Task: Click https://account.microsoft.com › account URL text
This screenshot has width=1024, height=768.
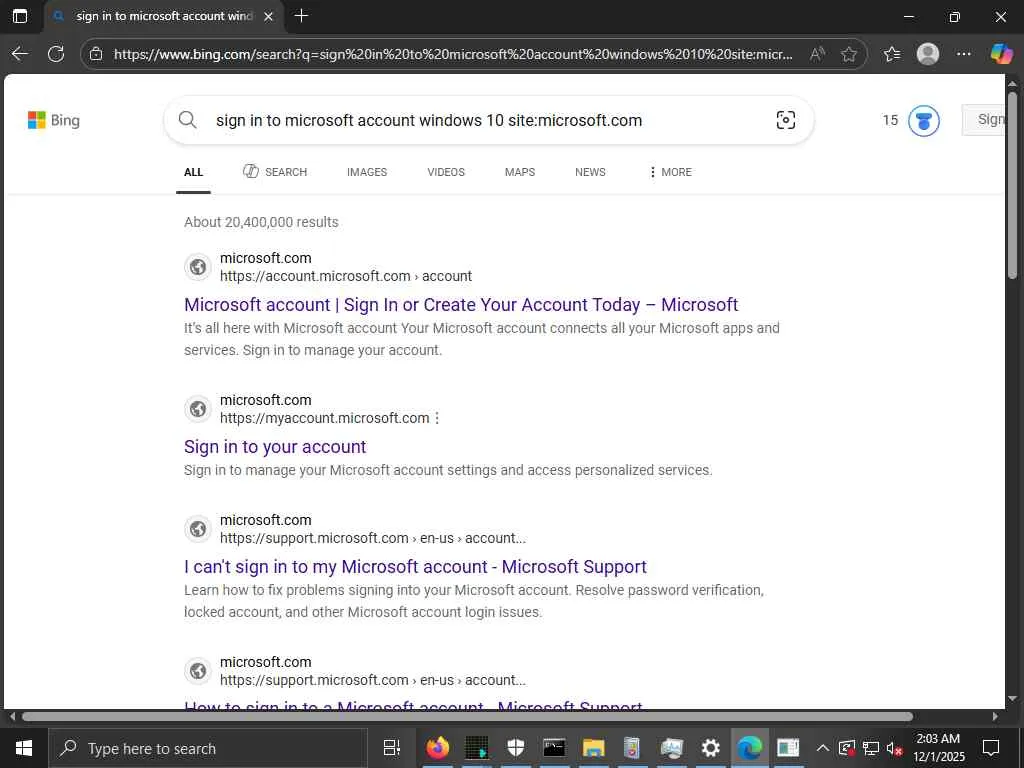Action: [x=345, y=276]
